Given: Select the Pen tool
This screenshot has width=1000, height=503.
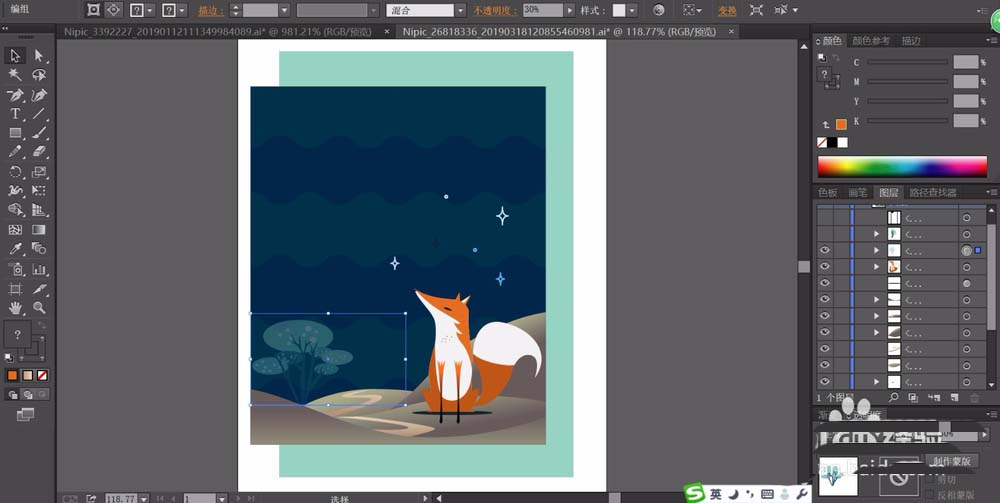Looking at the screenshot, I should [x=15, y=95].
